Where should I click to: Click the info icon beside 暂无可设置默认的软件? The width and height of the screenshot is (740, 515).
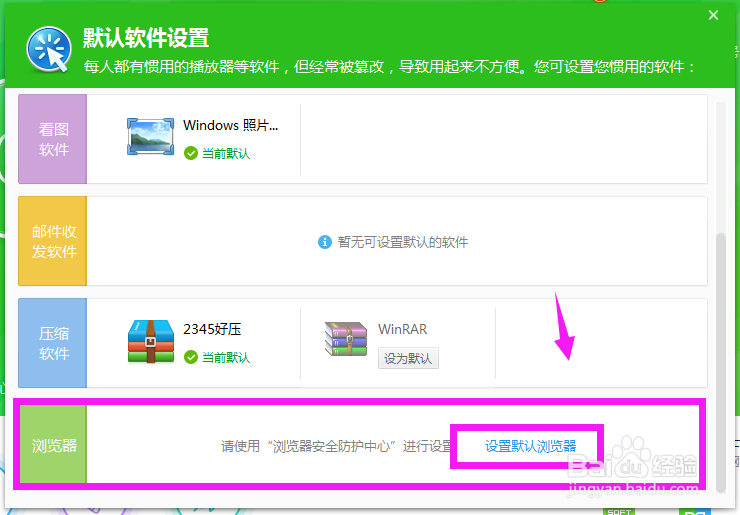325,242
